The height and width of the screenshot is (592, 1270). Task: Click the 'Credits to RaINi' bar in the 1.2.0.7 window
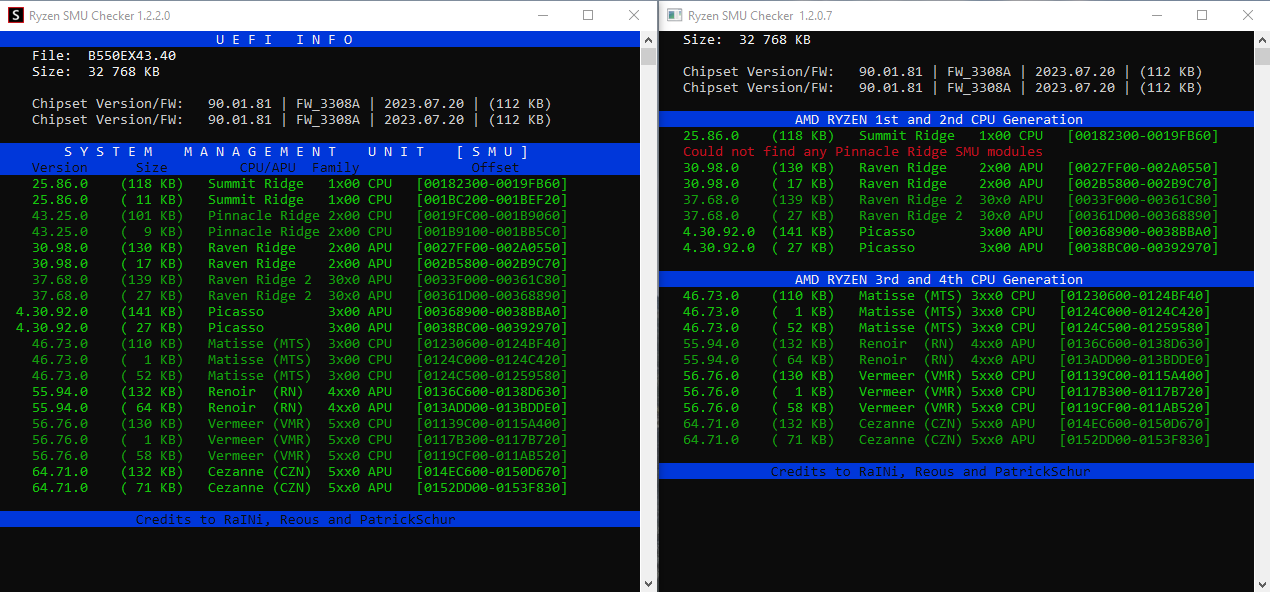coord(956,472)
